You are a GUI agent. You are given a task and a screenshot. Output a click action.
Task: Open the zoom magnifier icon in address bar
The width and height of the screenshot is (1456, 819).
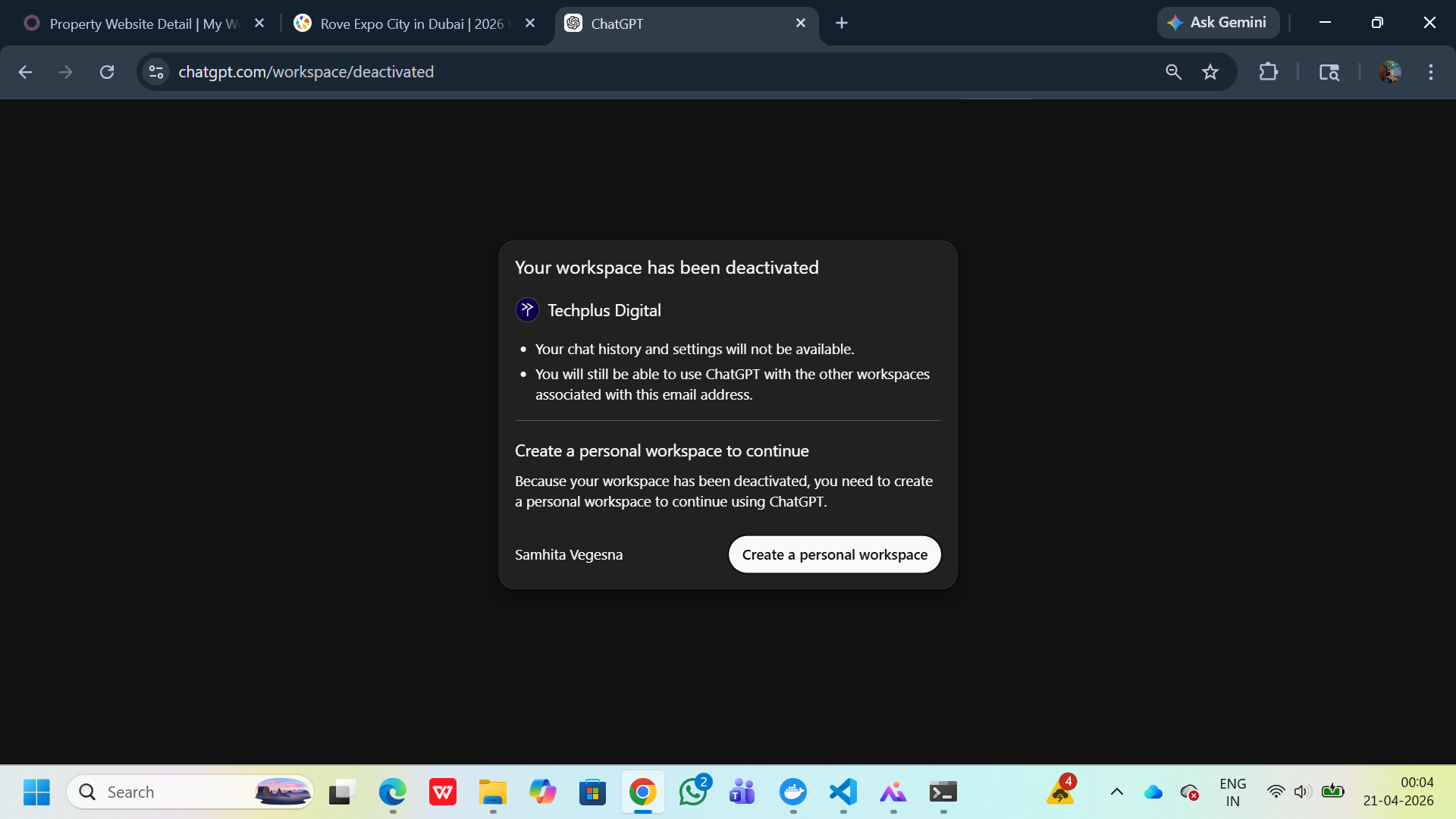[1173, 72]
